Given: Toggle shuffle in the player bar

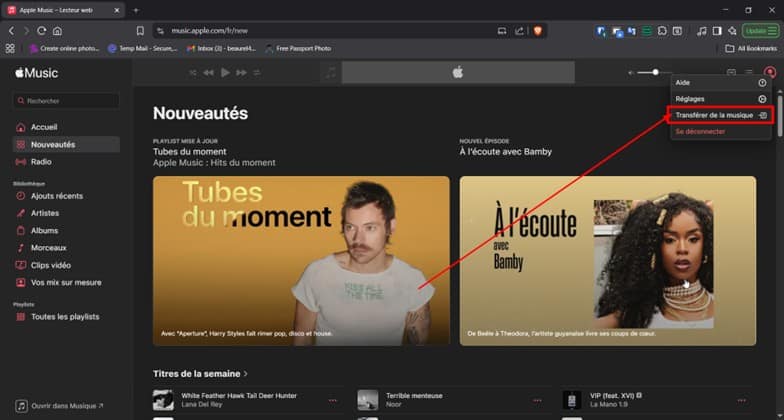Looking at the screenshot, I should coord(192,73).
